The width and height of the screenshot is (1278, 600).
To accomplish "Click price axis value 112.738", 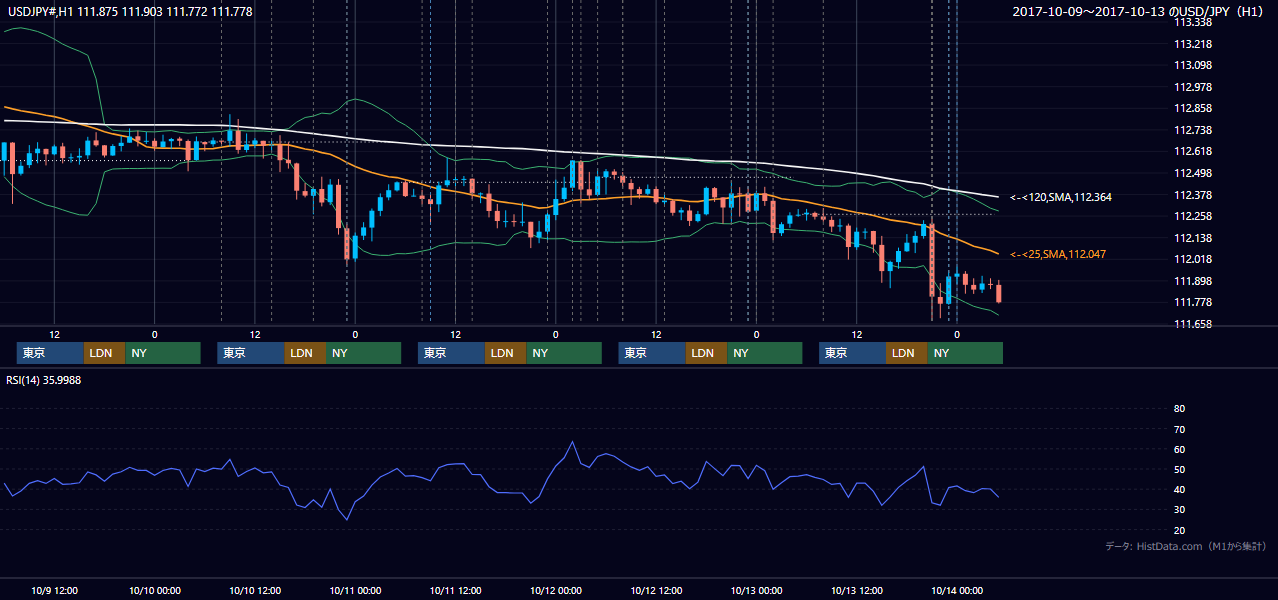I will click(x=1193, y=130).
